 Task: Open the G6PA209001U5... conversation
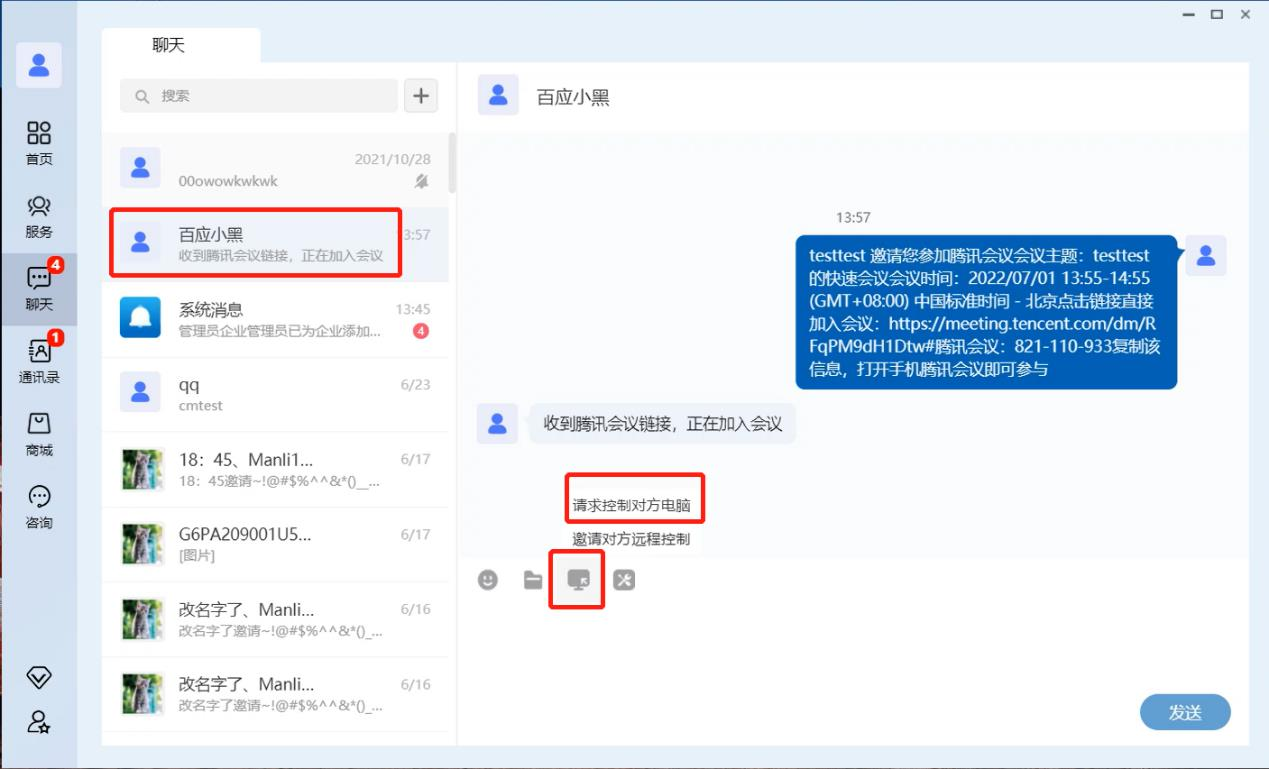point(275,545)
